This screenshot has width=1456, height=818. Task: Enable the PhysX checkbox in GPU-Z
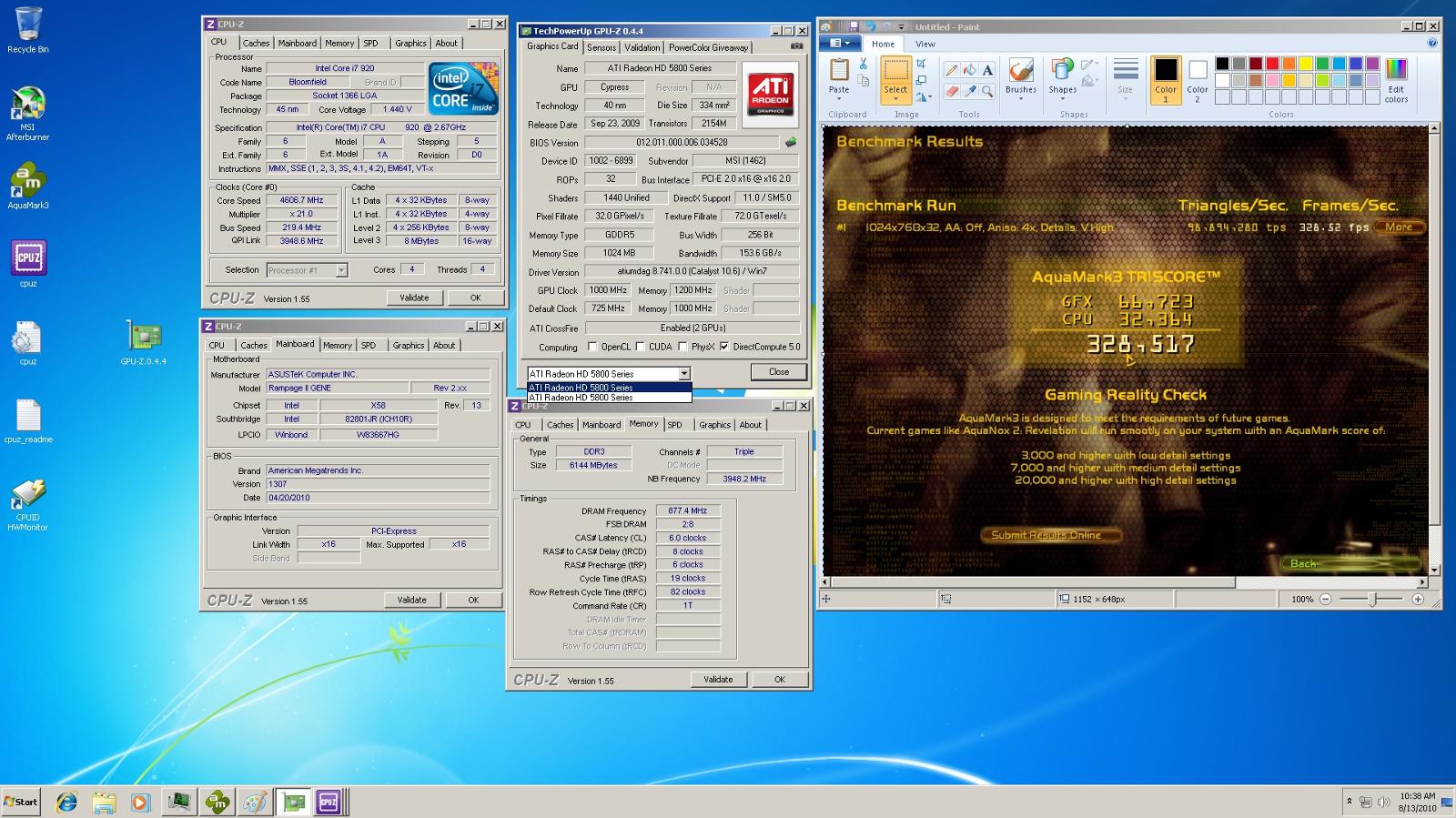(x=682, y=347)
